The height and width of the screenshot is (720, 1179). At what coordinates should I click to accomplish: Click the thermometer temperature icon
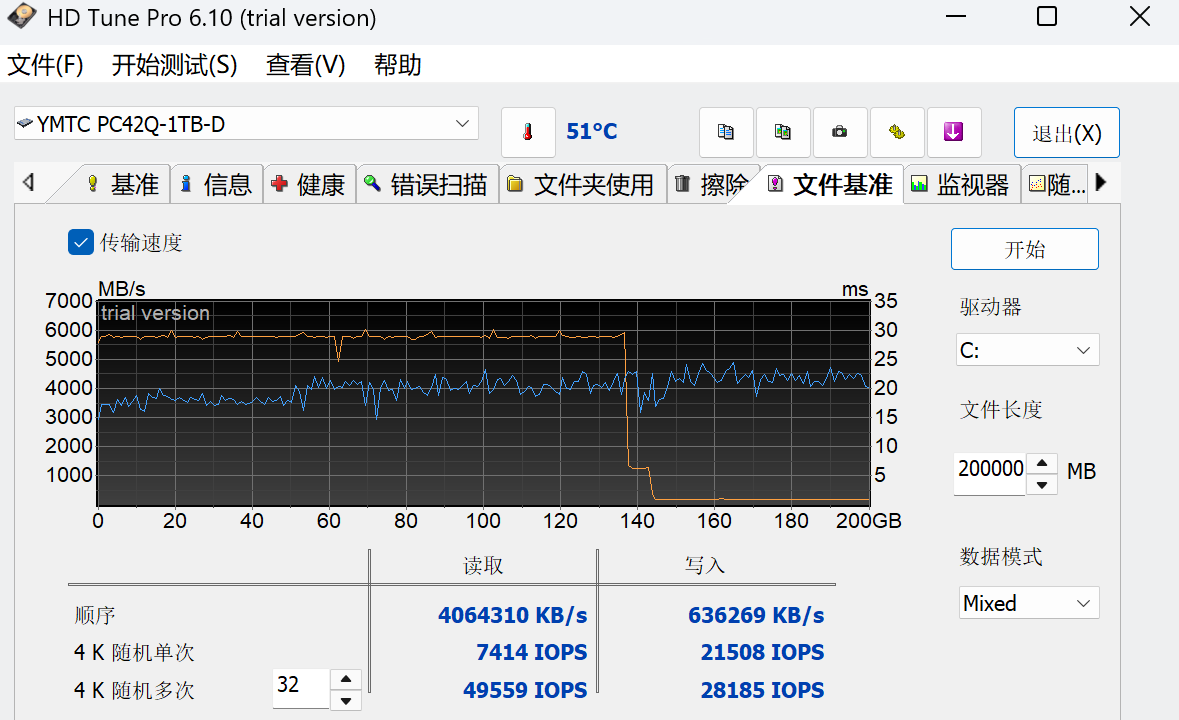(528, 132)
